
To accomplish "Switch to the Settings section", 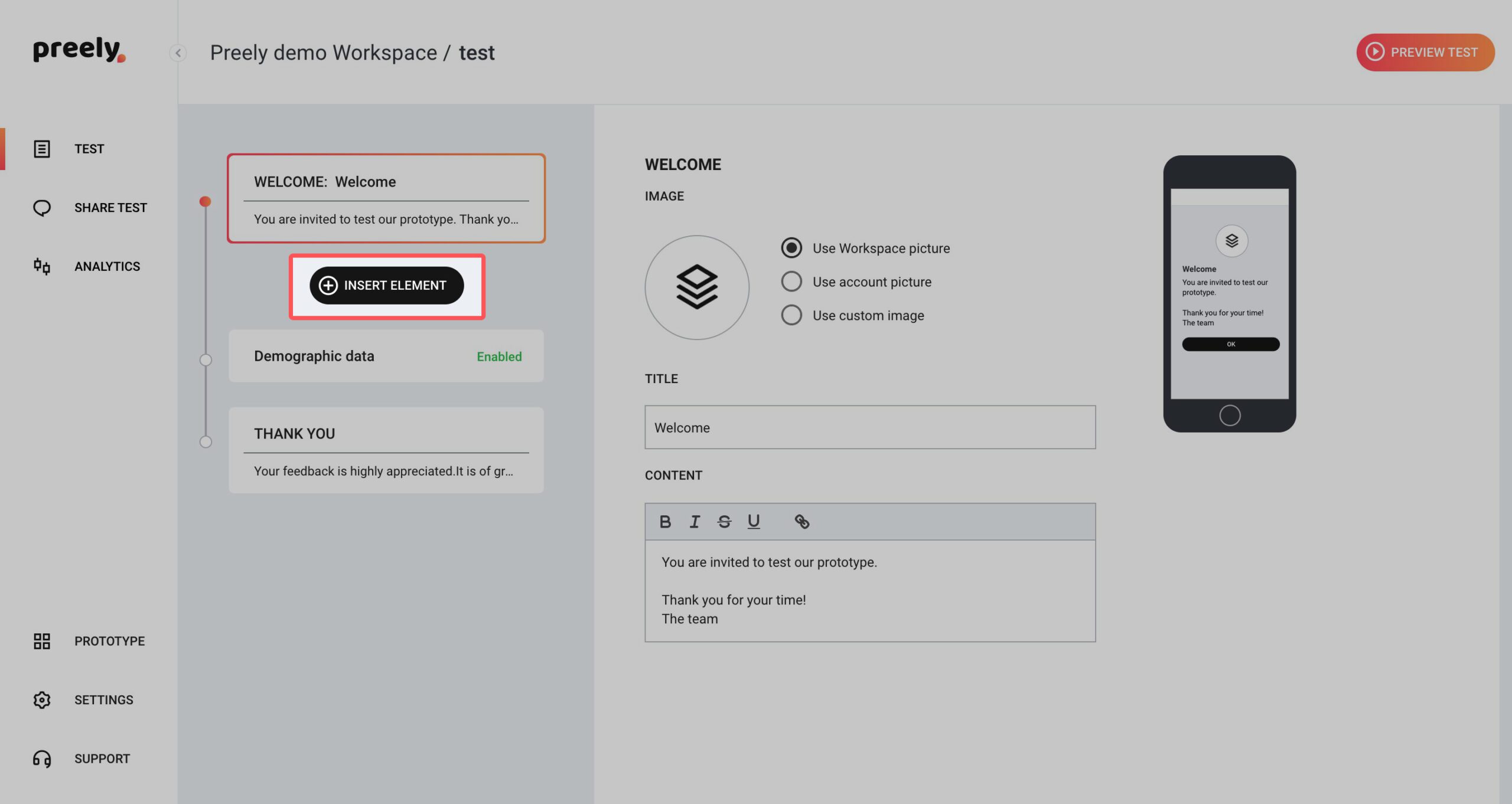I will [x=104, y=700].
